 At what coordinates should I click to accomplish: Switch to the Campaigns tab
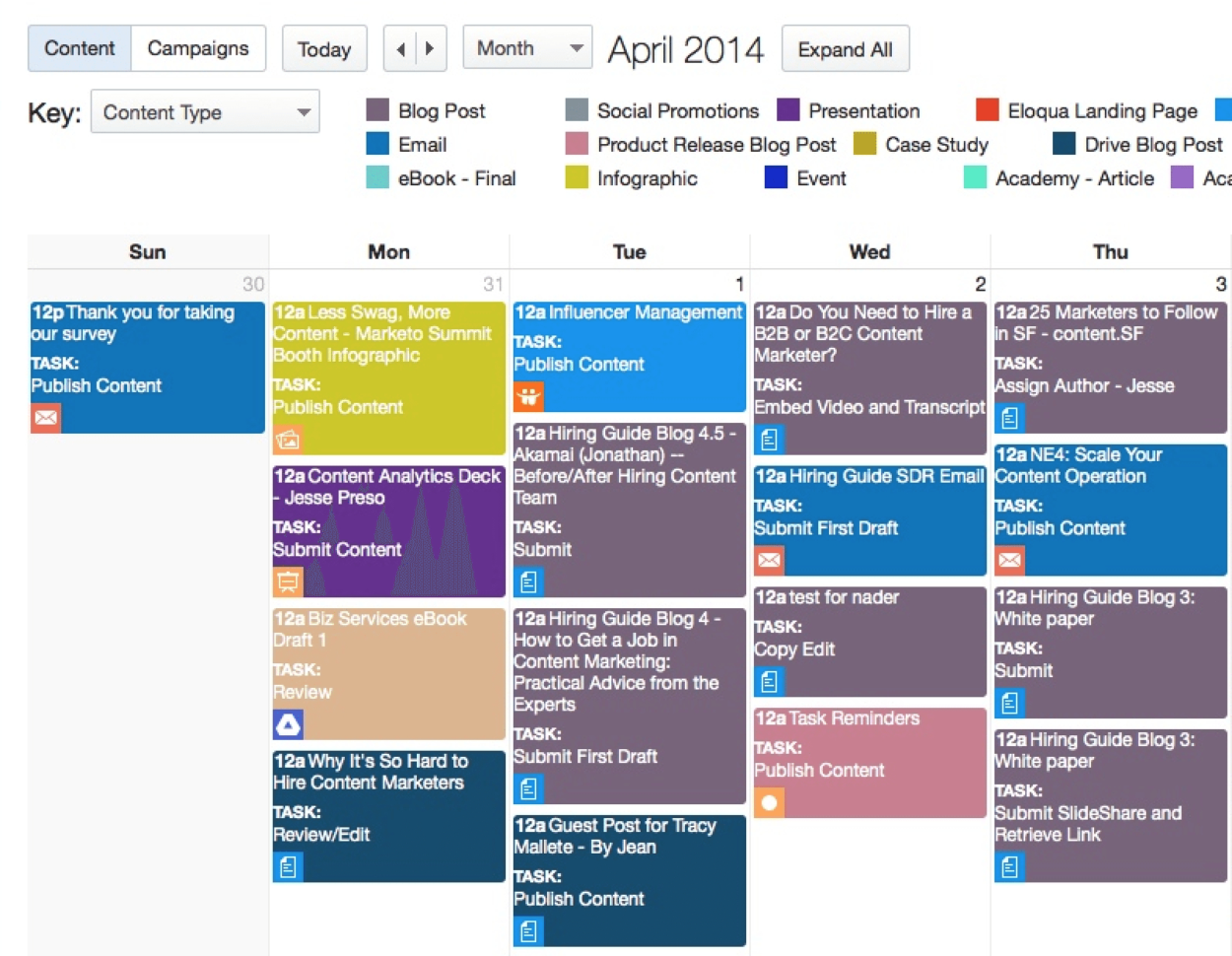(198, 46)
